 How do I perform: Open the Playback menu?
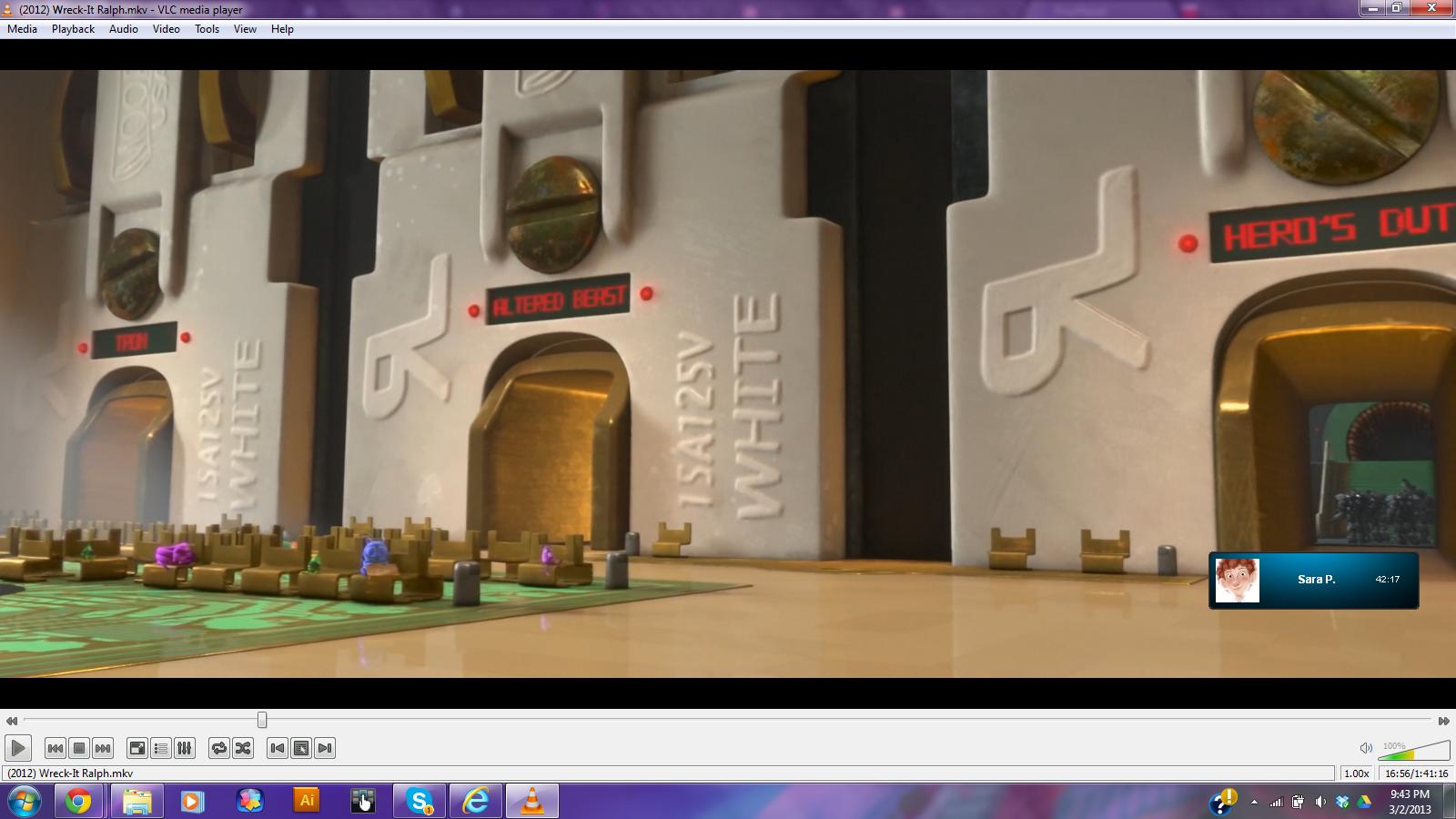click(x=73, y=29)
